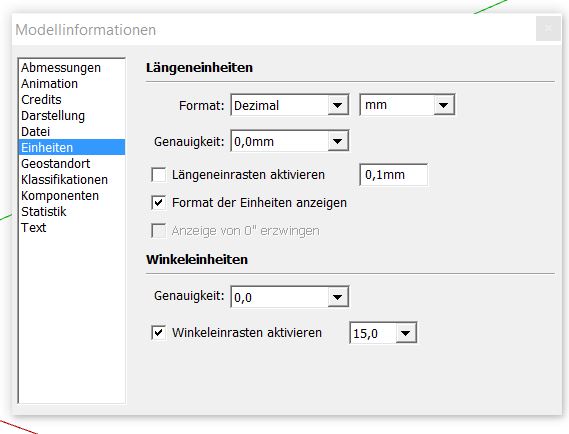Expand the angle Genauigkeit 0,0 dropdown

290,297
